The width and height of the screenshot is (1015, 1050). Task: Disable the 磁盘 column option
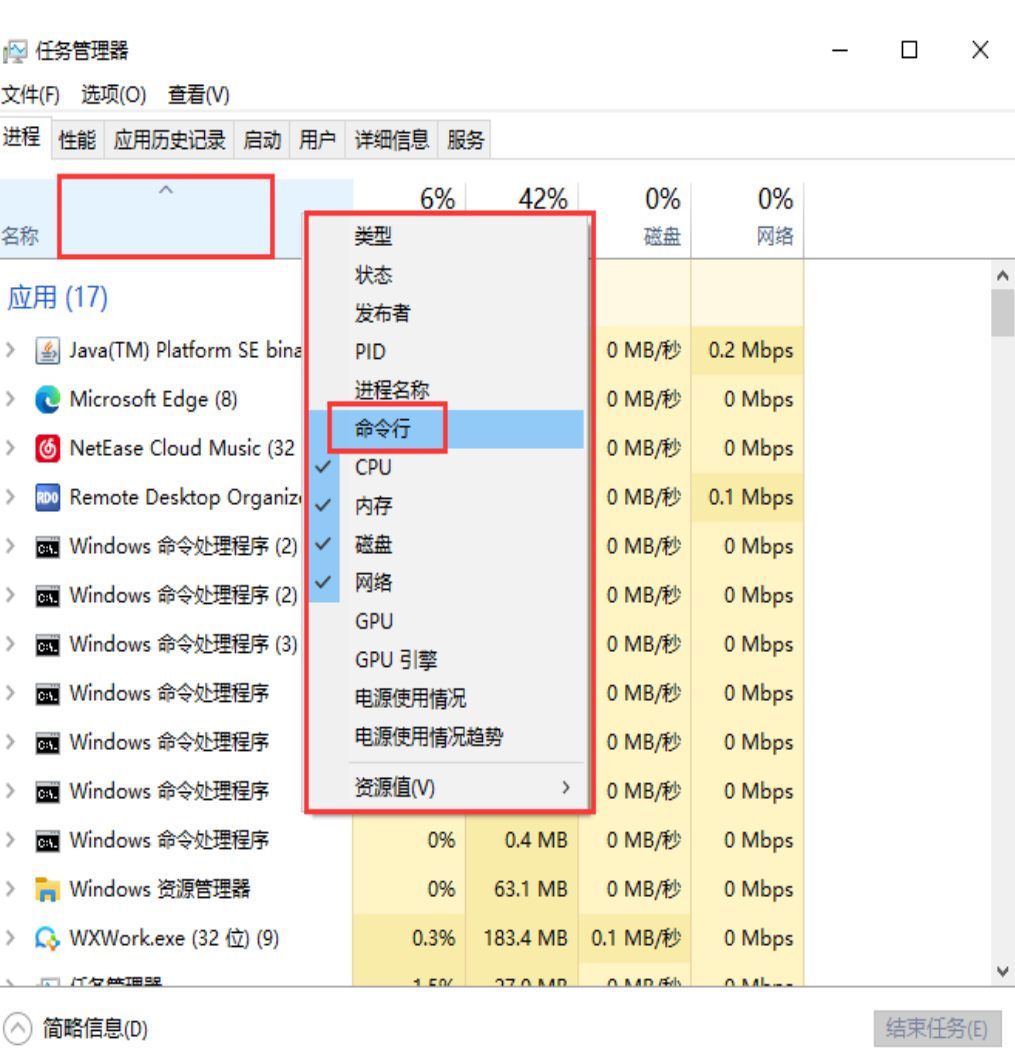click(374, 545)
